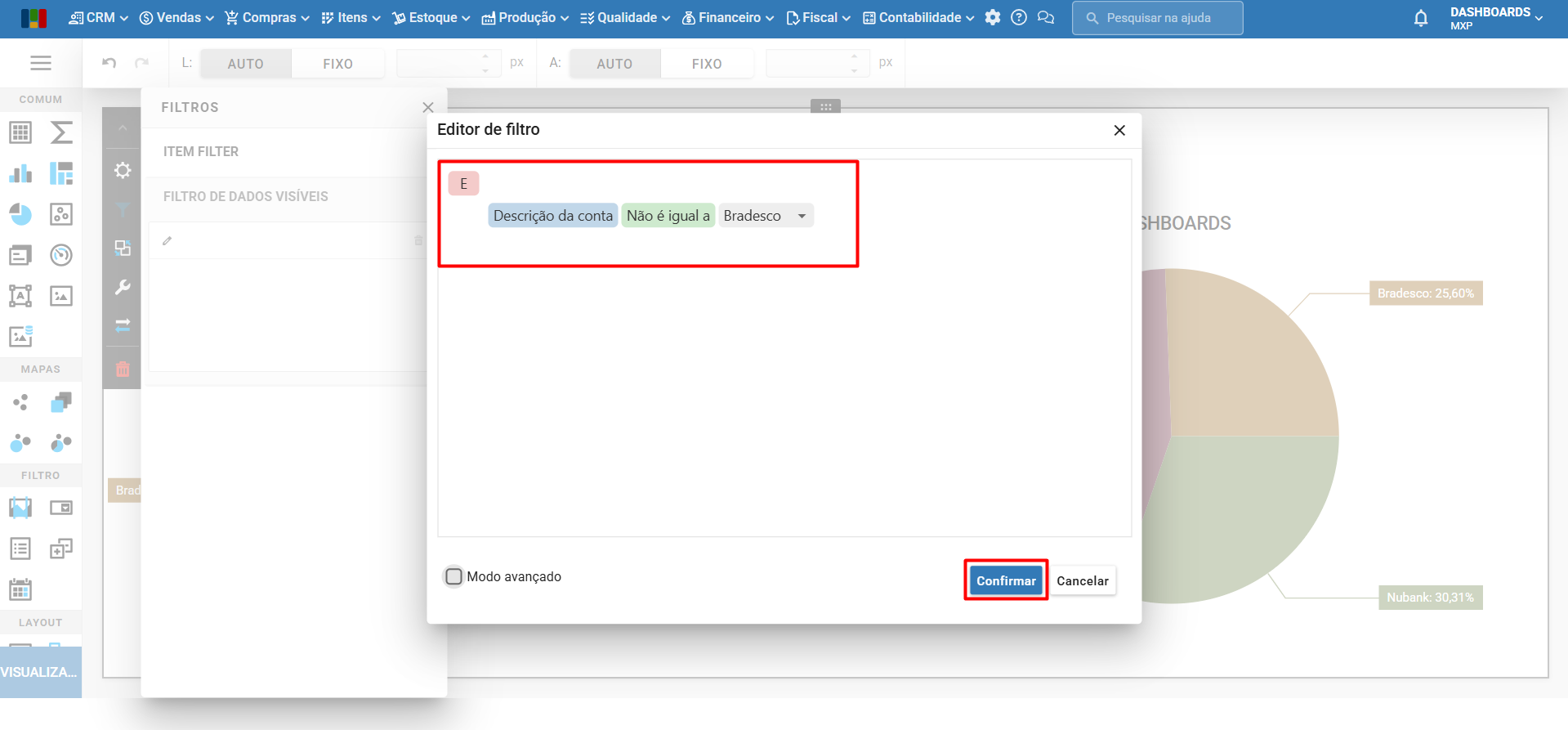The image size is (1568, 730).
Task: Change the 'Descrição da conta' field
Action: click(553, 216)
